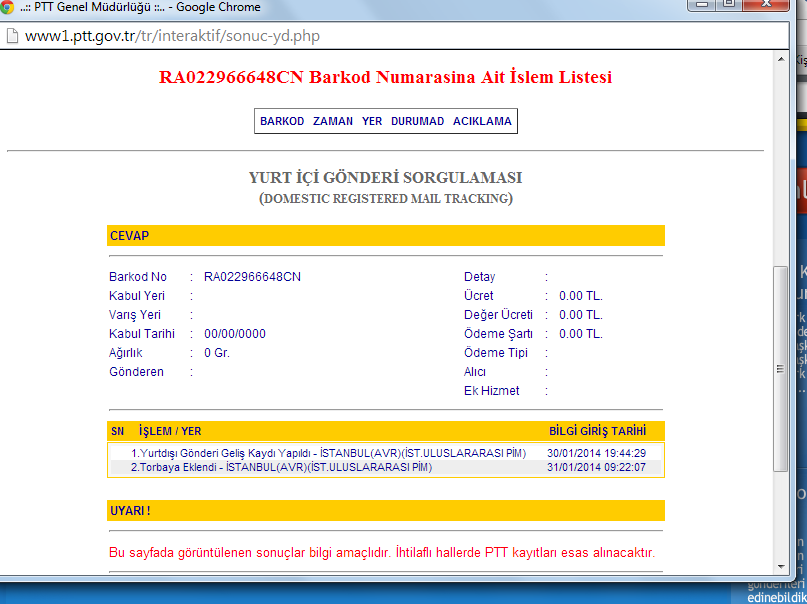807x604 pixels.
Task: Click barcode value RA022966648CN in details
Action: pos(252,277)
